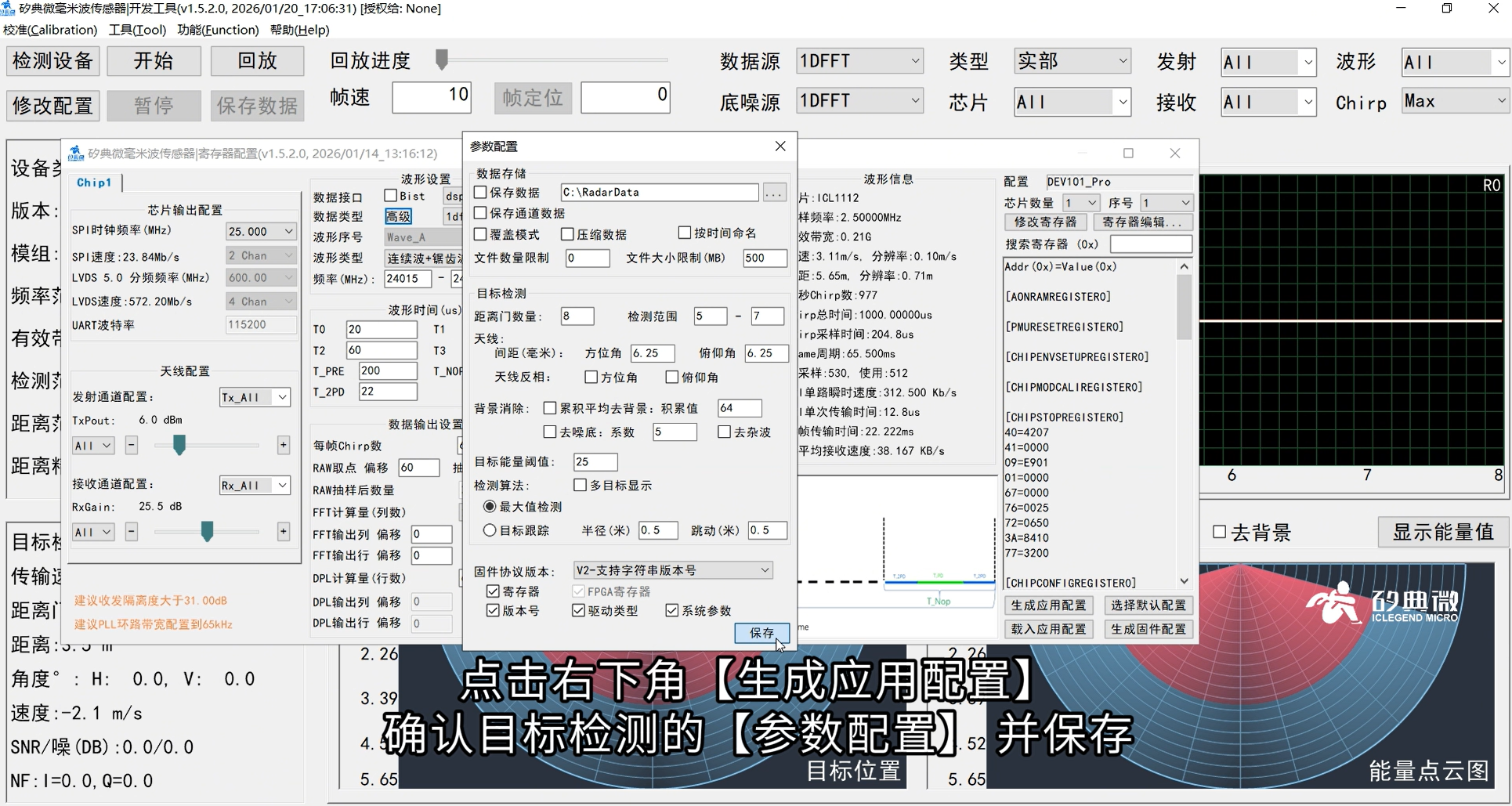1512x806 pixels.
Task: Click the TxPout plus increment button
Action: (x=283, y=445)
